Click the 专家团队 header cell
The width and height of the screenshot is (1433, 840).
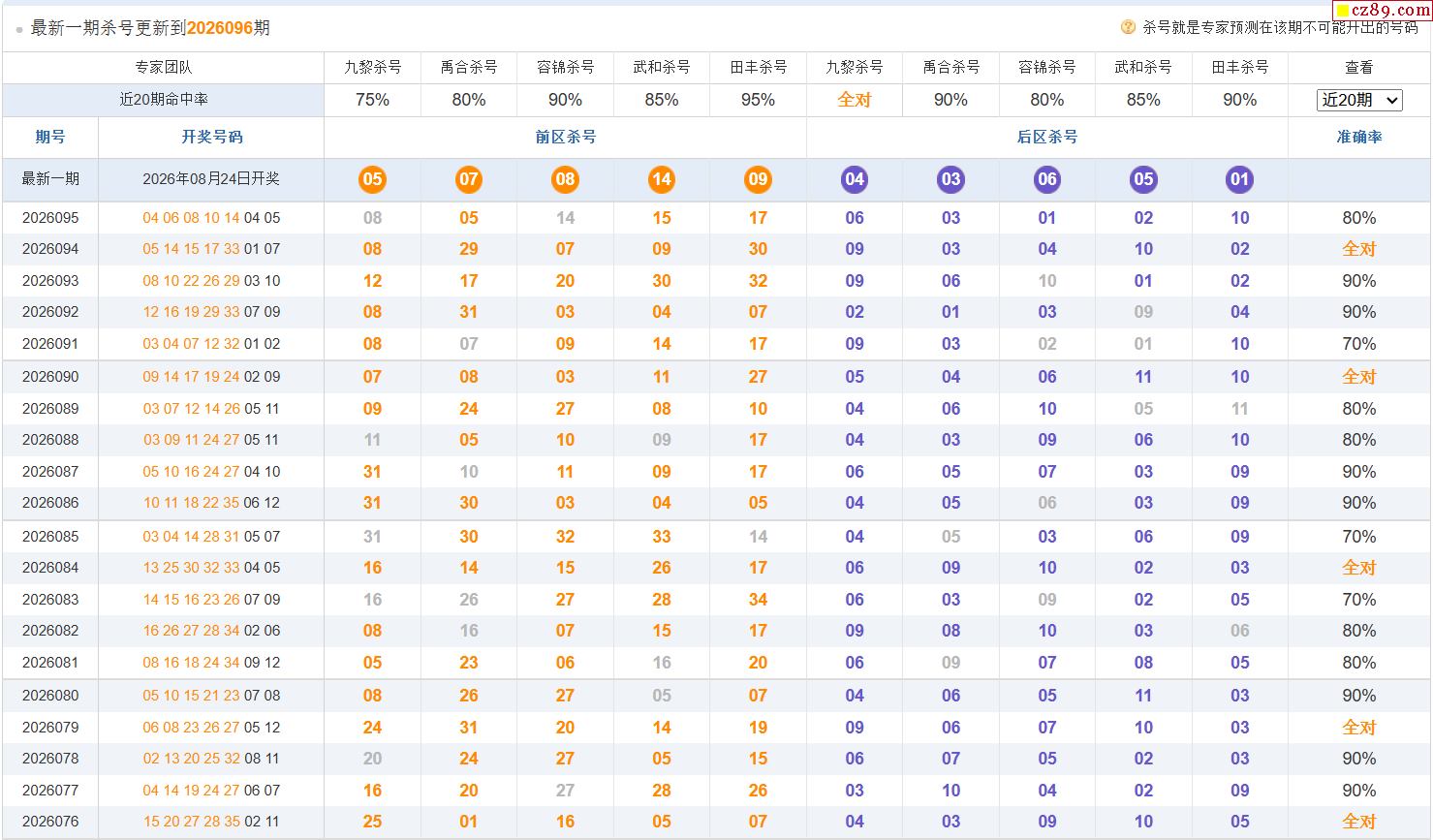pos(163,68)
